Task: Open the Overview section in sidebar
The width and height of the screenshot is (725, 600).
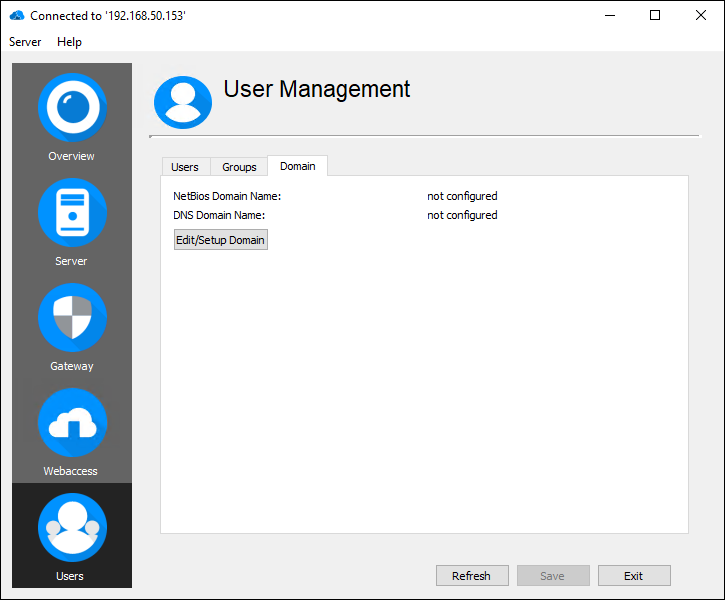Action: pyautogui.click(x=72, y=108)
